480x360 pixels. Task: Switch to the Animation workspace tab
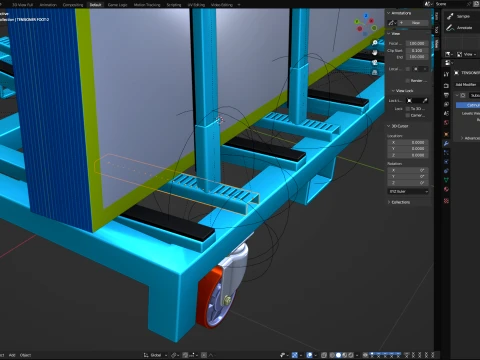click(48, 5)
